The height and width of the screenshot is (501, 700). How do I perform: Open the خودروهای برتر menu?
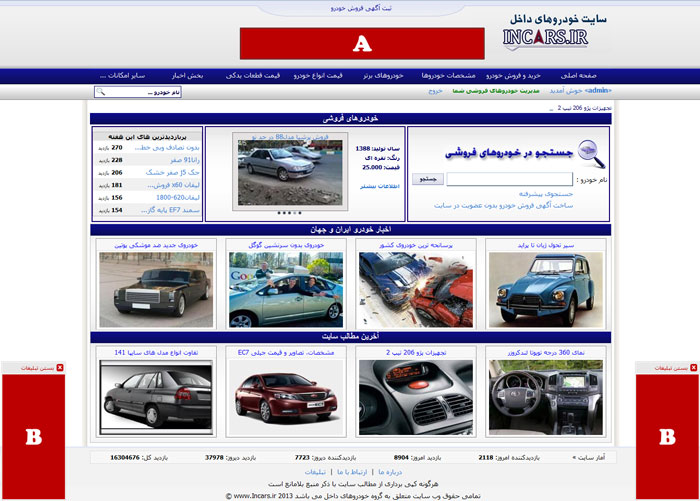(x=383, y=75)
